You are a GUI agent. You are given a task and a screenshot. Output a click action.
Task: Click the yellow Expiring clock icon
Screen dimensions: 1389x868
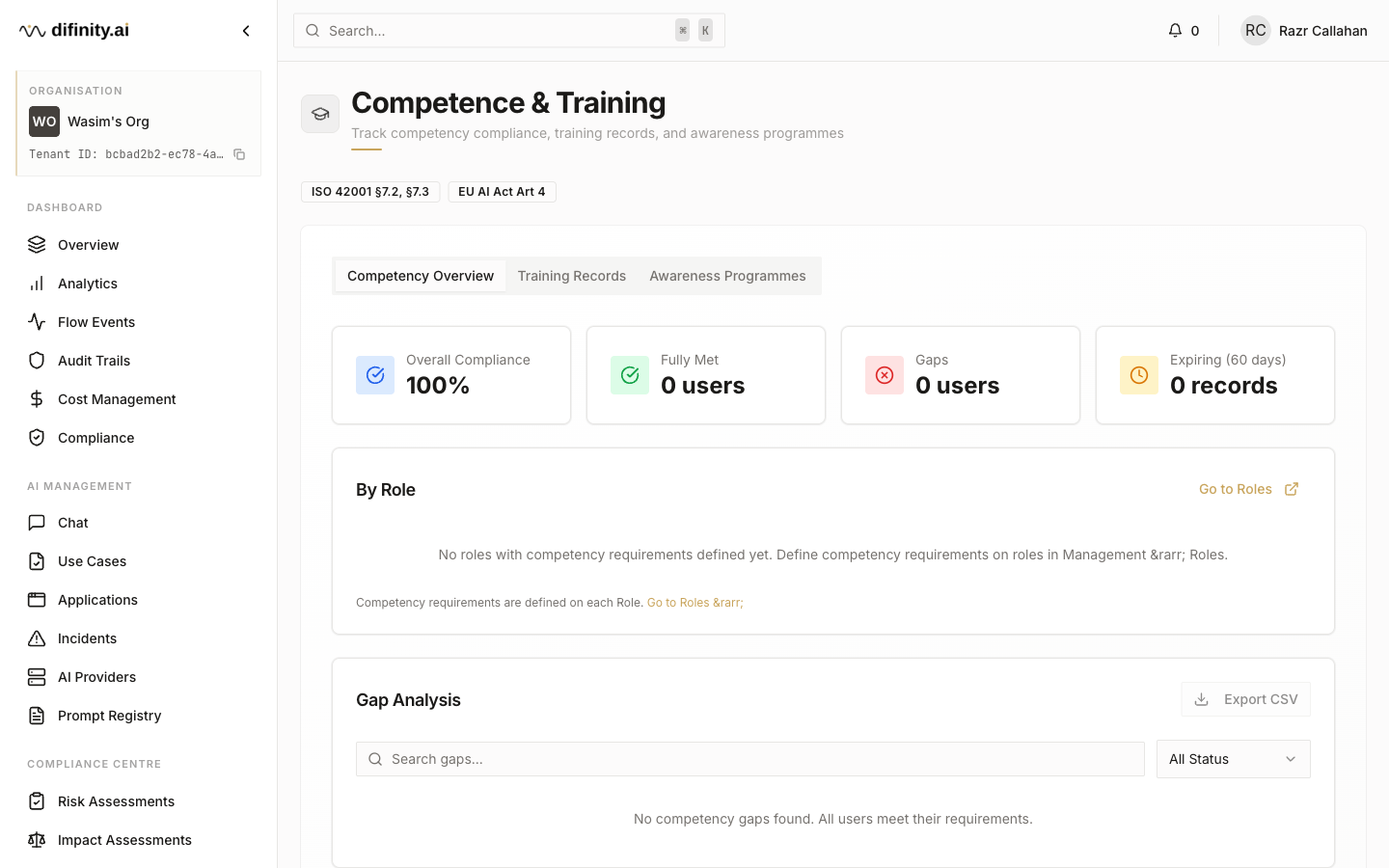1139,375
